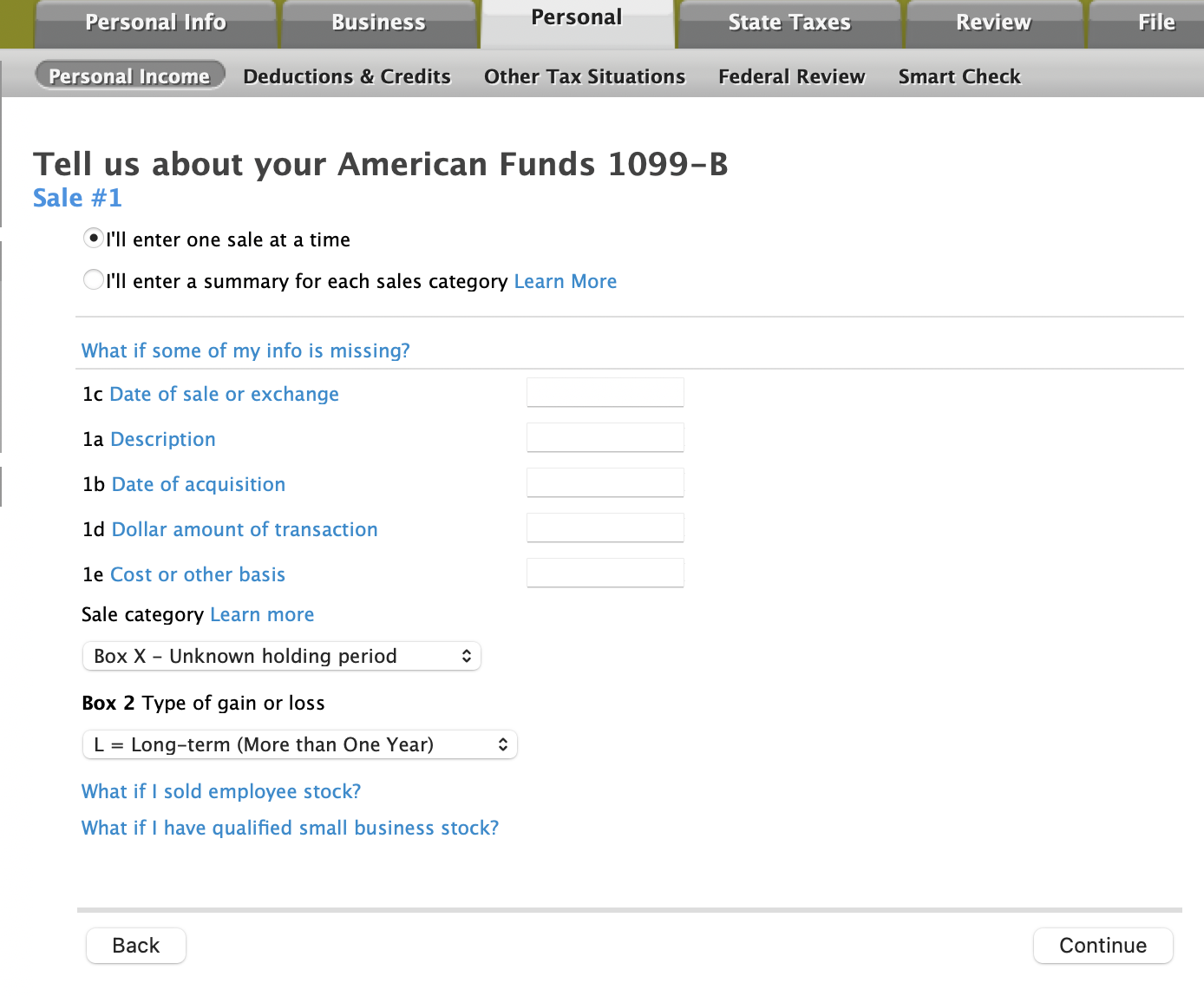This screenshot has width=1204, height=996.
Task: Select the Personal tab
Action: point(577,22)
